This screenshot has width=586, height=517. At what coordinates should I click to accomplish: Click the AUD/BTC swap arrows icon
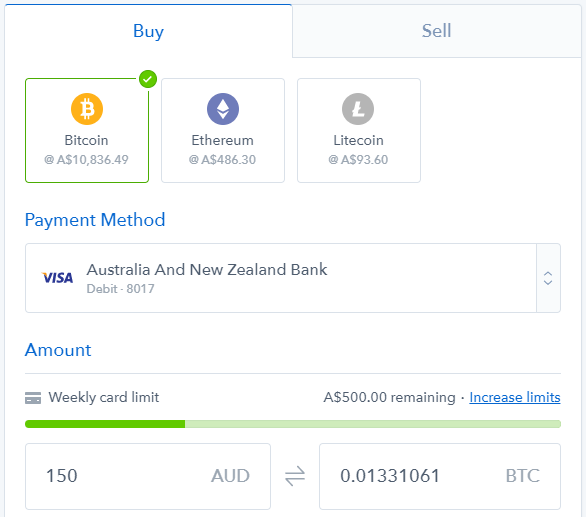tap(295, 476)
